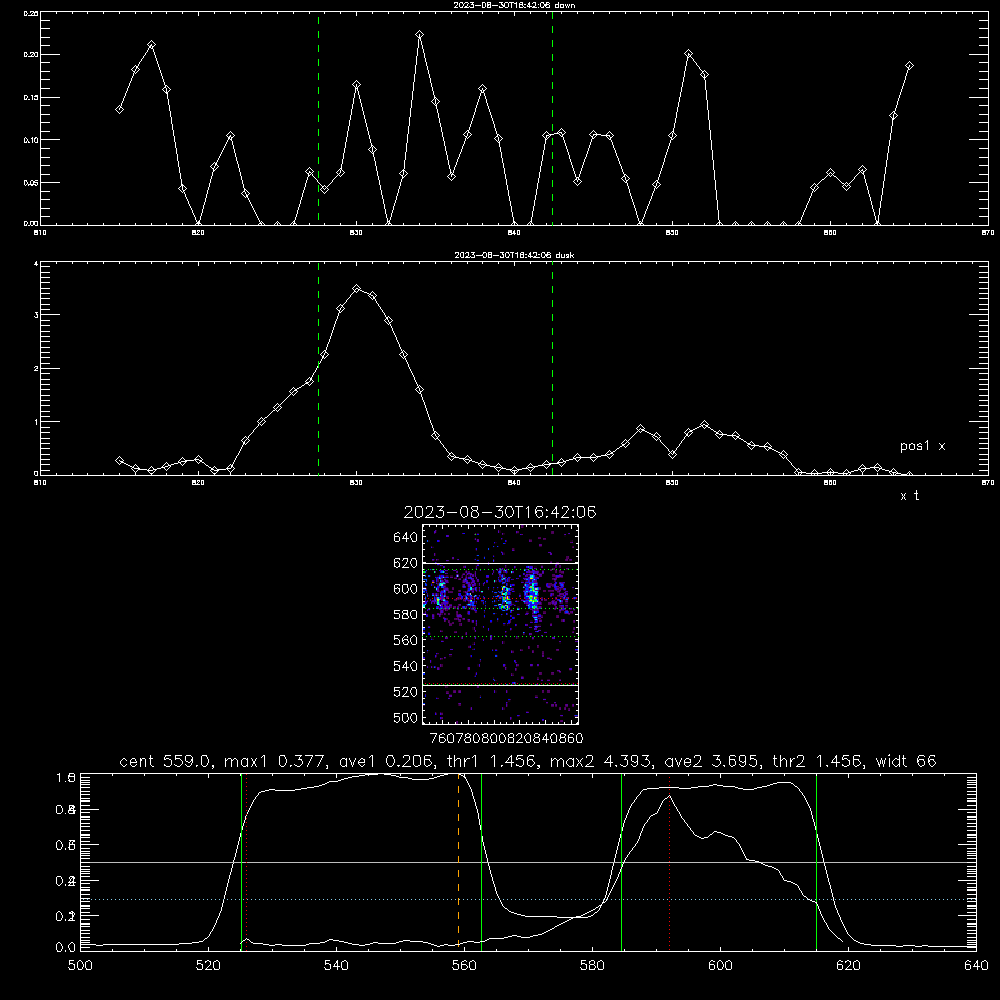
Task: Click the bottom plot y-axis label 0.0
Action: (66, 947)
